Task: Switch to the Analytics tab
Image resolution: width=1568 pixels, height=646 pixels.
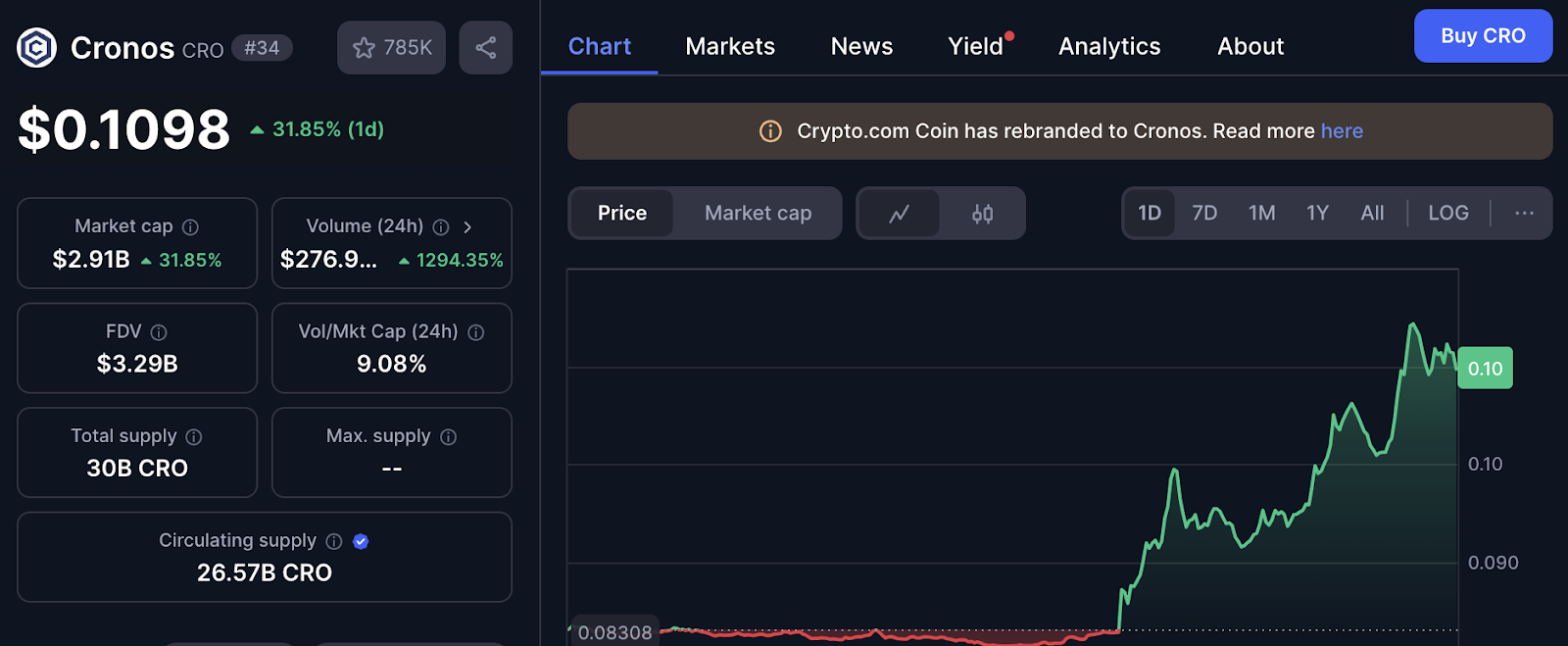Action: (x=1109, y=46)
